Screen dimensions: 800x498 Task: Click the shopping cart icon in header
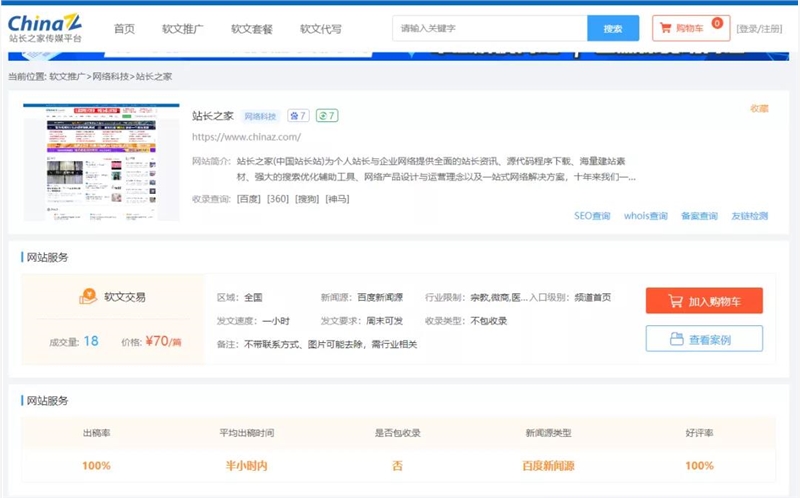(665, 29)
